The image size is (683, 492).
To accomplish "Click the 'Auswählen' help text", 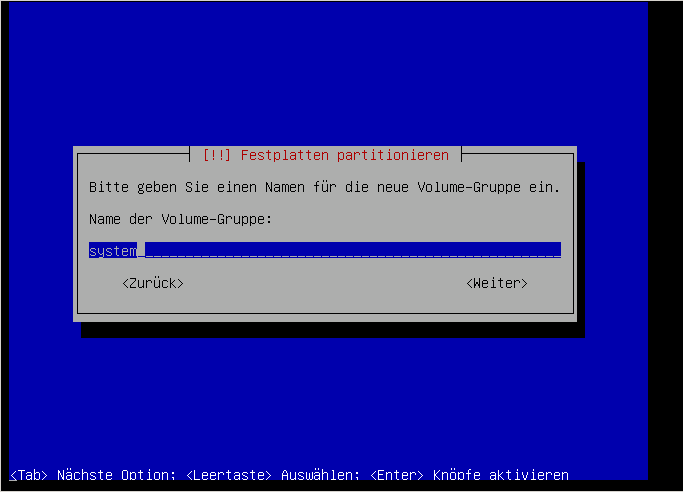I will (x=319, y=475).
